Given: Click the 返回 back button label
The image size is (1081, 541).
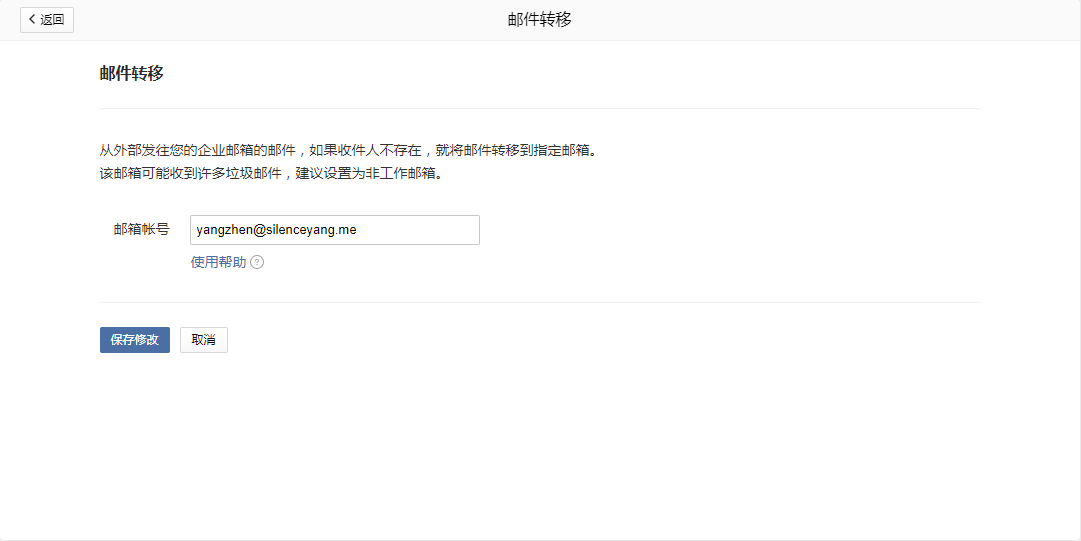Looking at the screenshot, I should pos(53,20).
